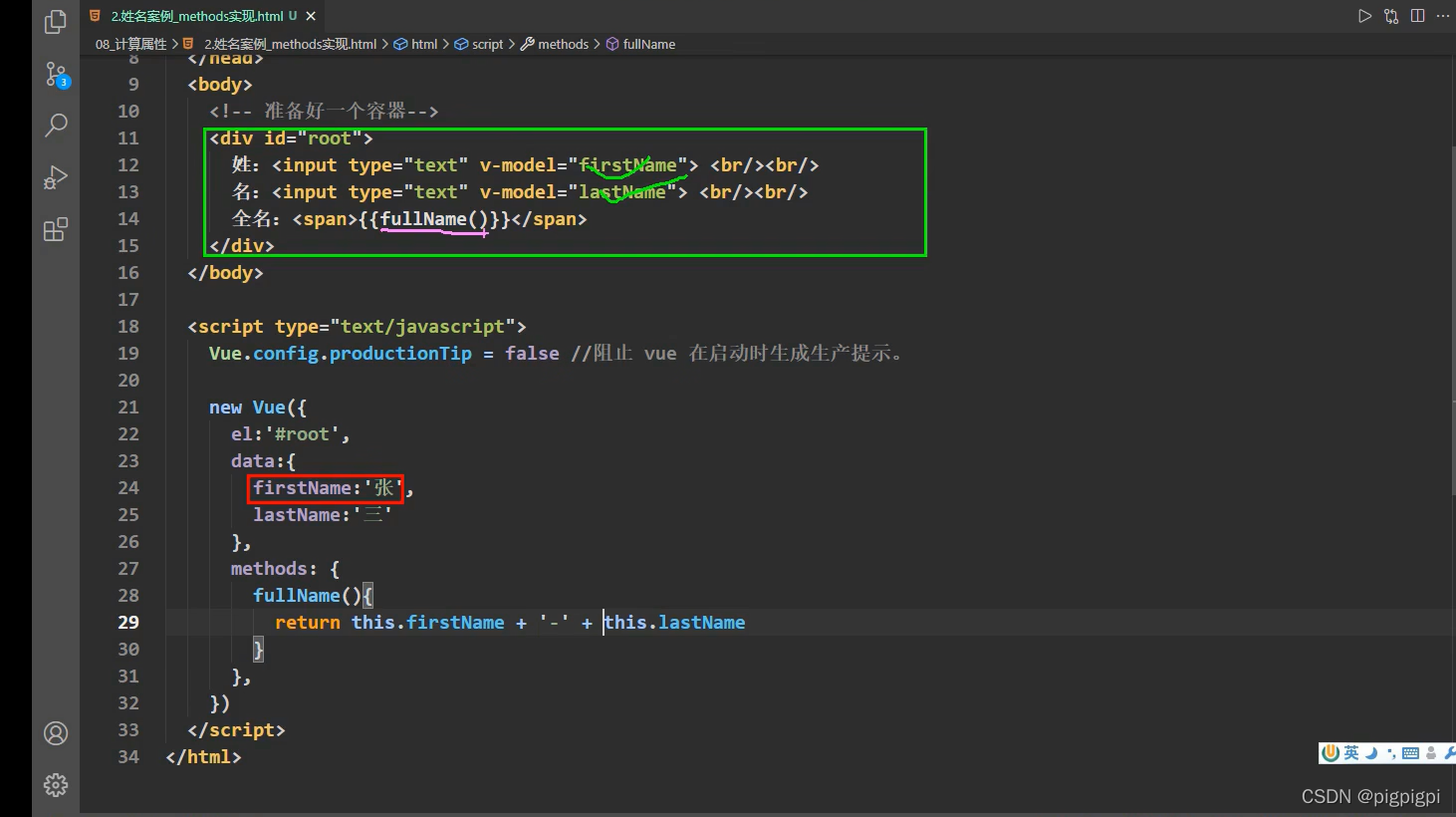Click breadcrumb folder 08_计算属性
This screenshot has width=1456, height=817.
tap(130, 44)
